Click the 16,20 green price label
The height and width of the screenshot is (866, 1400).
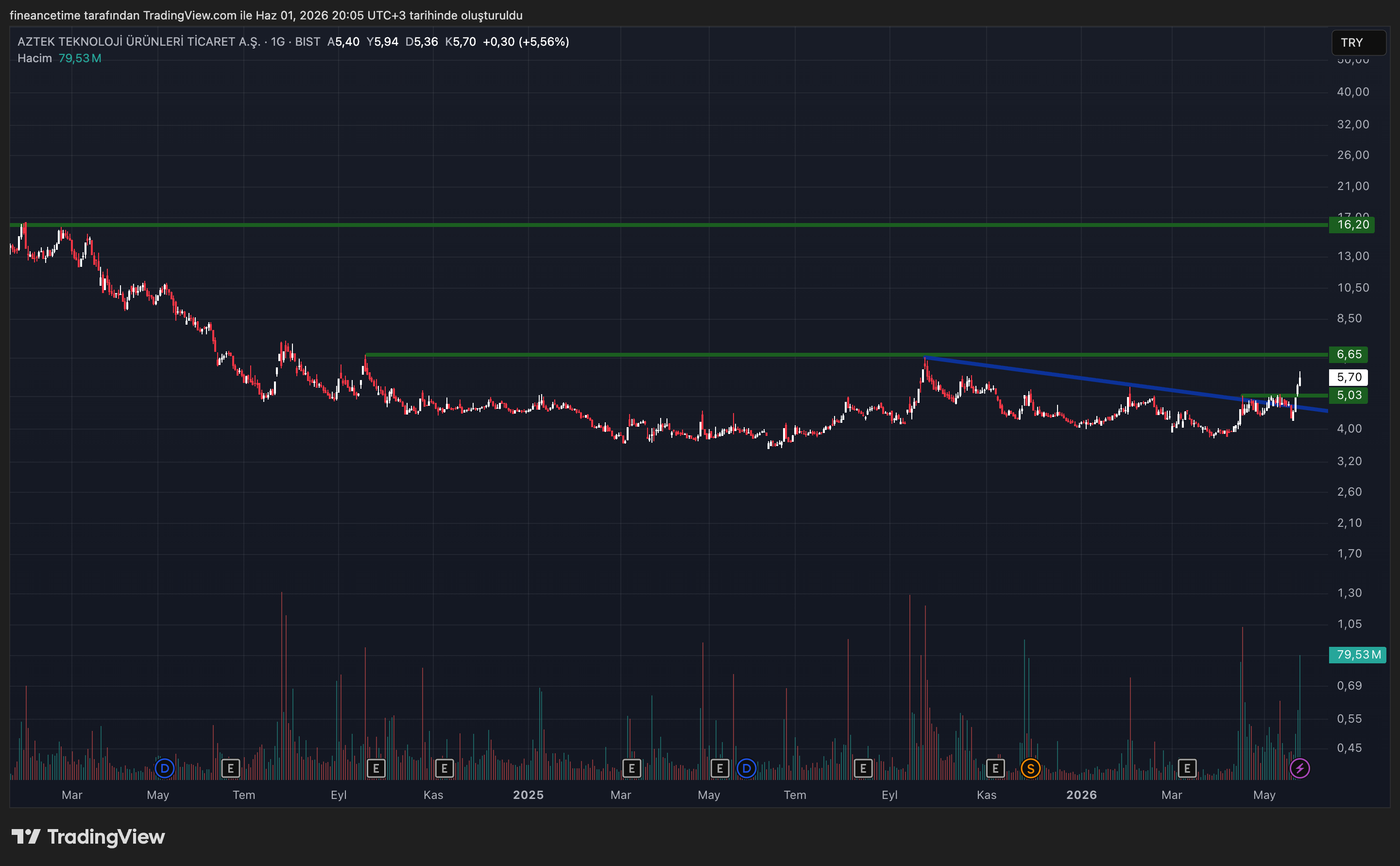pos(1351,225)
